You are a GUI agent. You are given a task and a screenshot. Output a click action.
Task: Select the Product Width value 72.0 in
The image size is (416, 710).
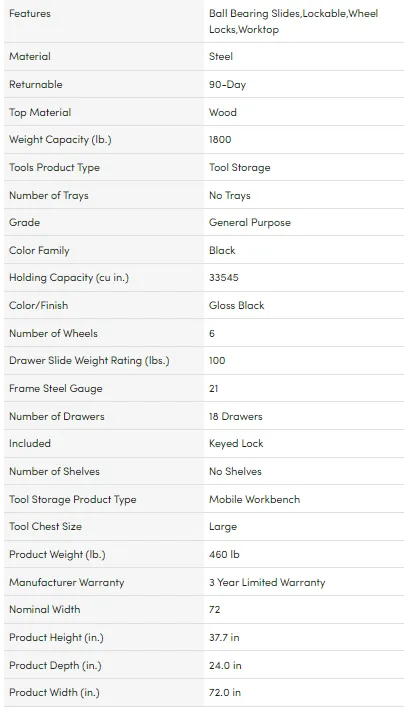[x=225, y=693]
